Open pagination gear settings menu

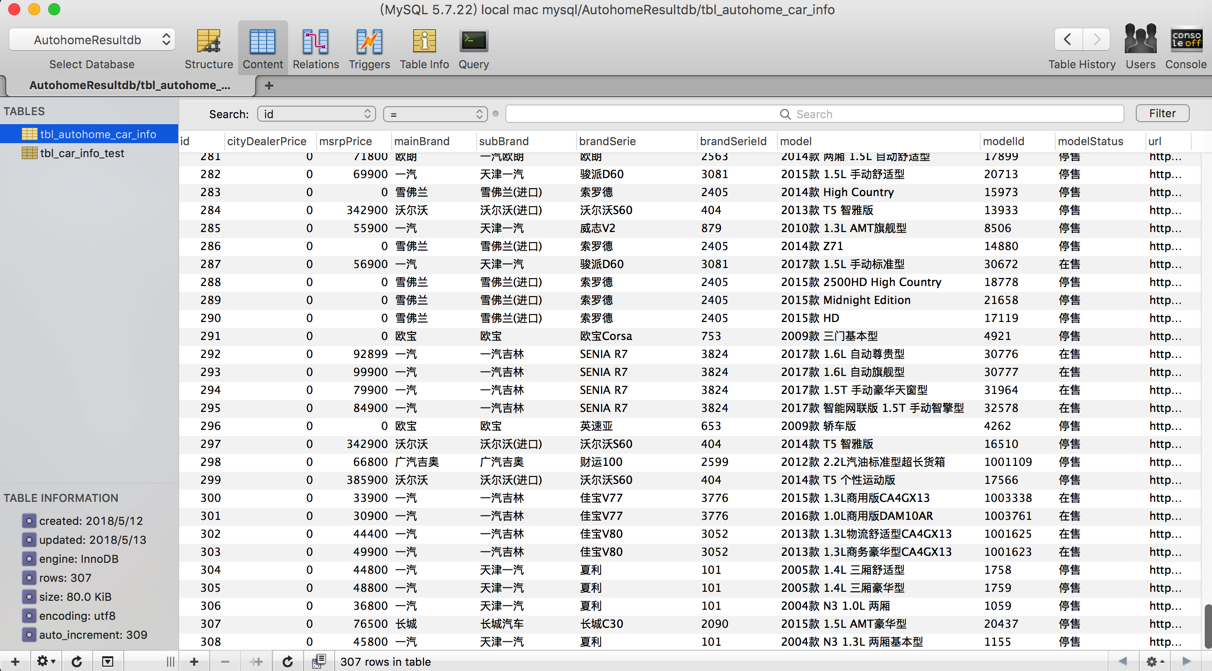1155,661
